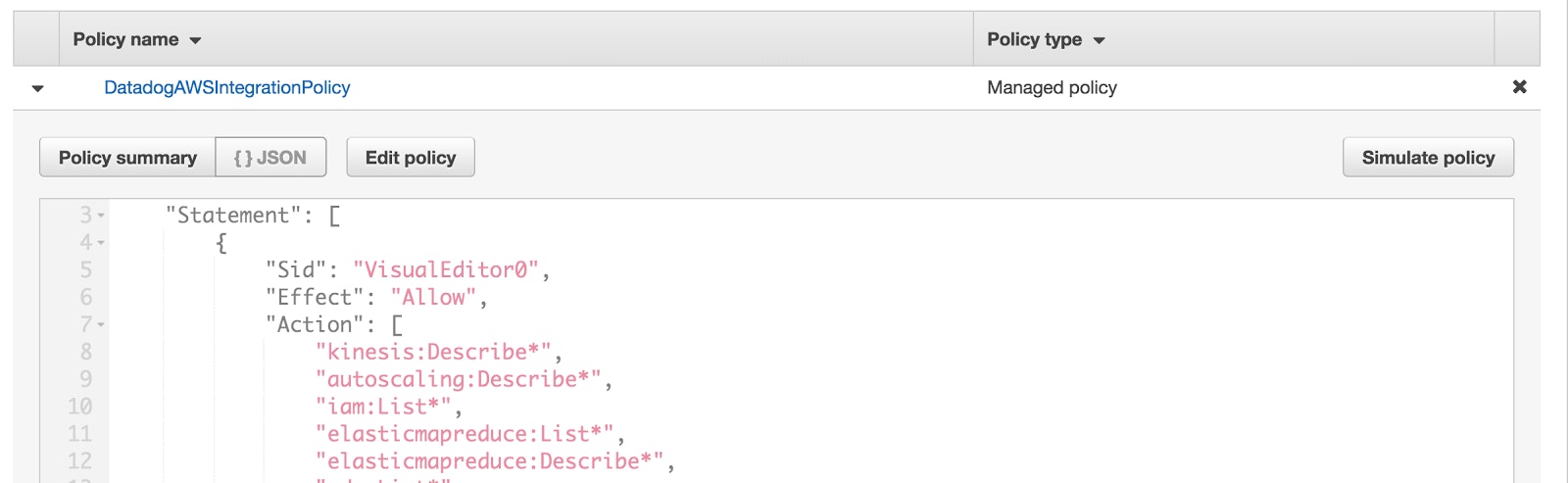1568x483 pixels.
Task: Collapse the DatadogAWSIntegrationPolicy row triangle
Action: (38, 88)
